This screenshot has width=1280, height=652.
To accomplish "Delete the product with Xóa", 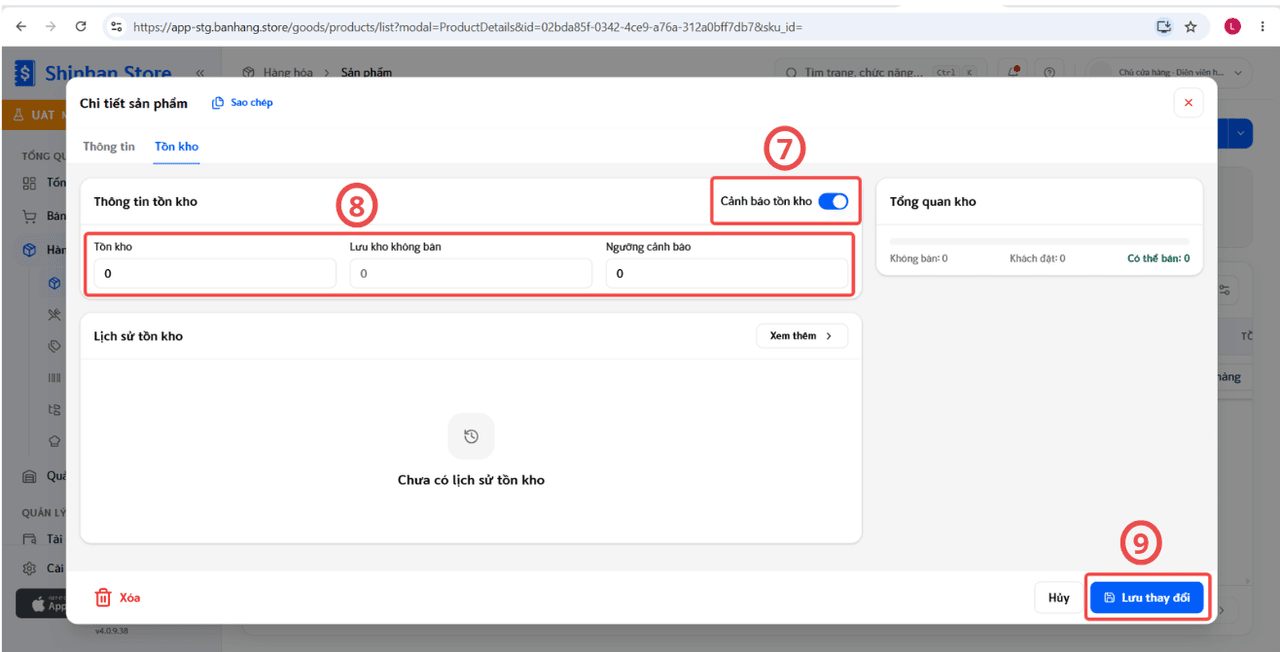I will click(x=118, y=597).
